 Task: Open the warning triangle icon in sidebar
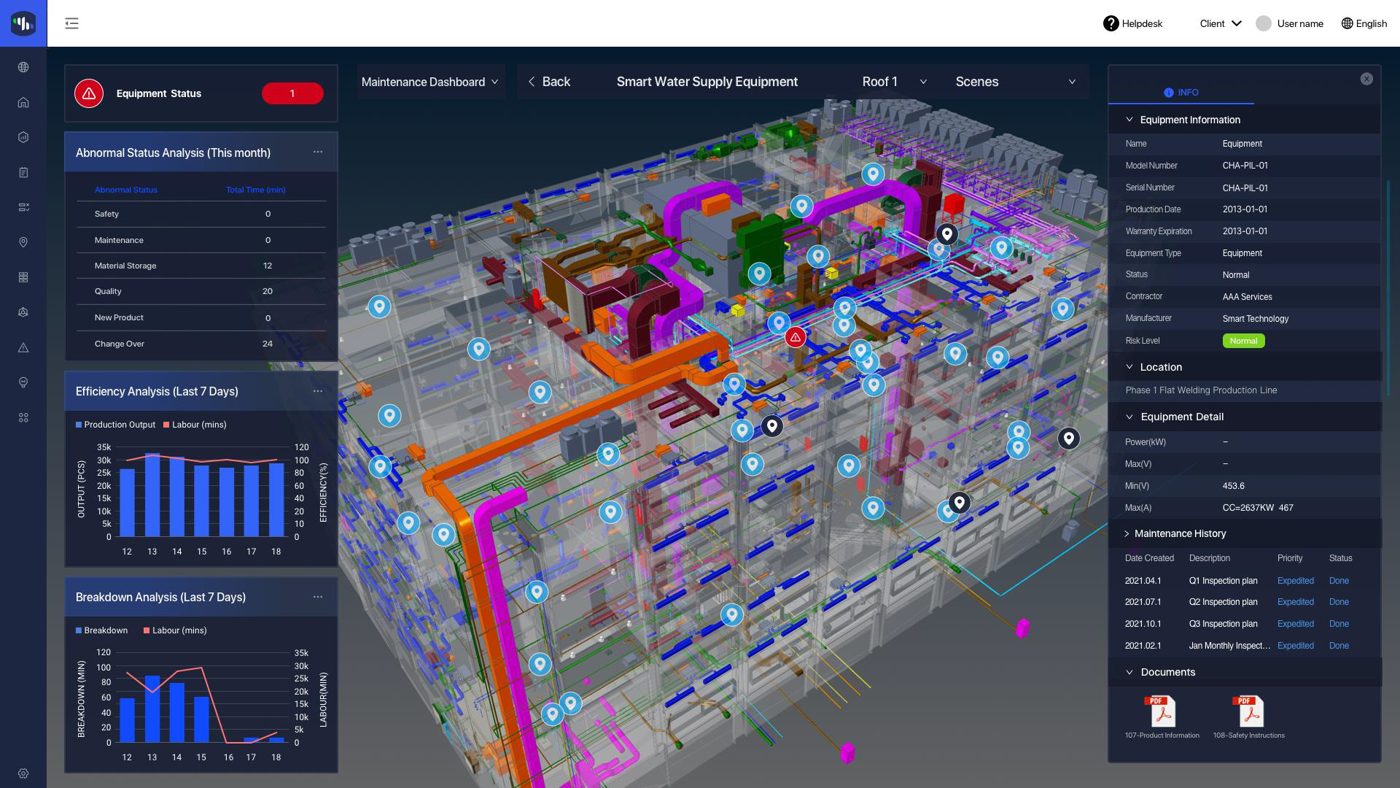pos(23,348)
